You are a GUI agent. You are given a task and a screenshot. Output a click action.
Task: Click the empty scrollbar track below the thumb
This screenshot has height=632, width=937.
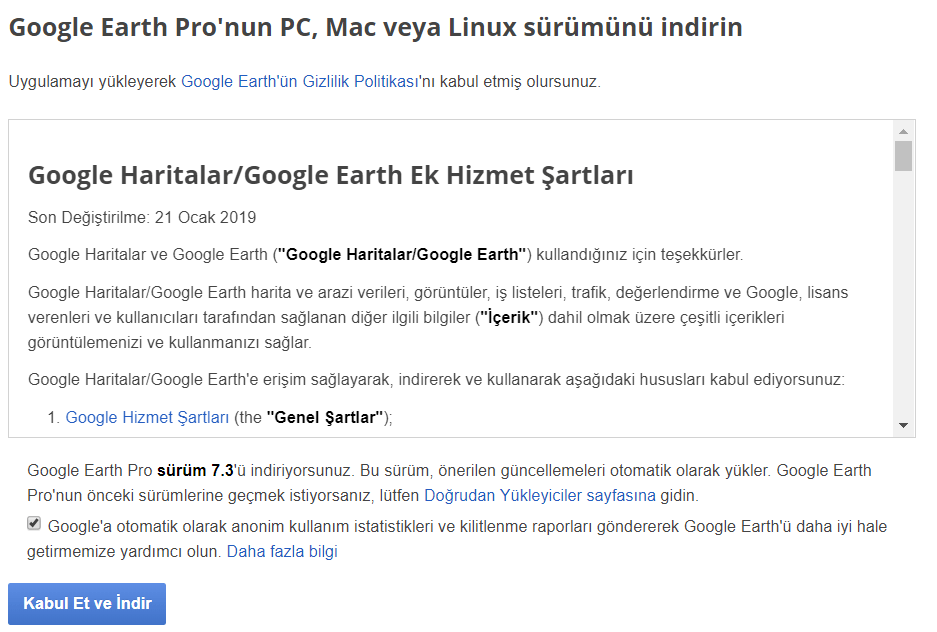pos(903,300)
